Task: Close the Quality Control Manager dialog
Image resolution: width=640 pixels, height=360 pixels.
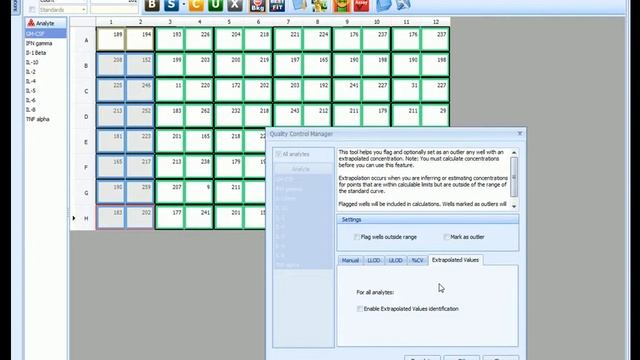Action: pyautogui.click(x=520, y=133)
